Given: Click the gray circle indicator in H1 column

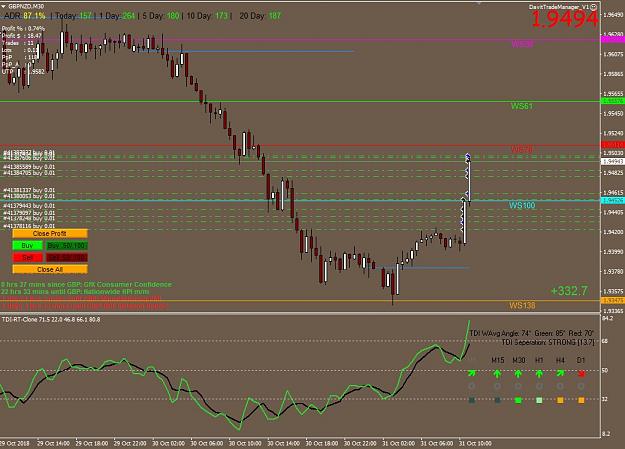Looking at the screenshot, I should tap(539, 386).
